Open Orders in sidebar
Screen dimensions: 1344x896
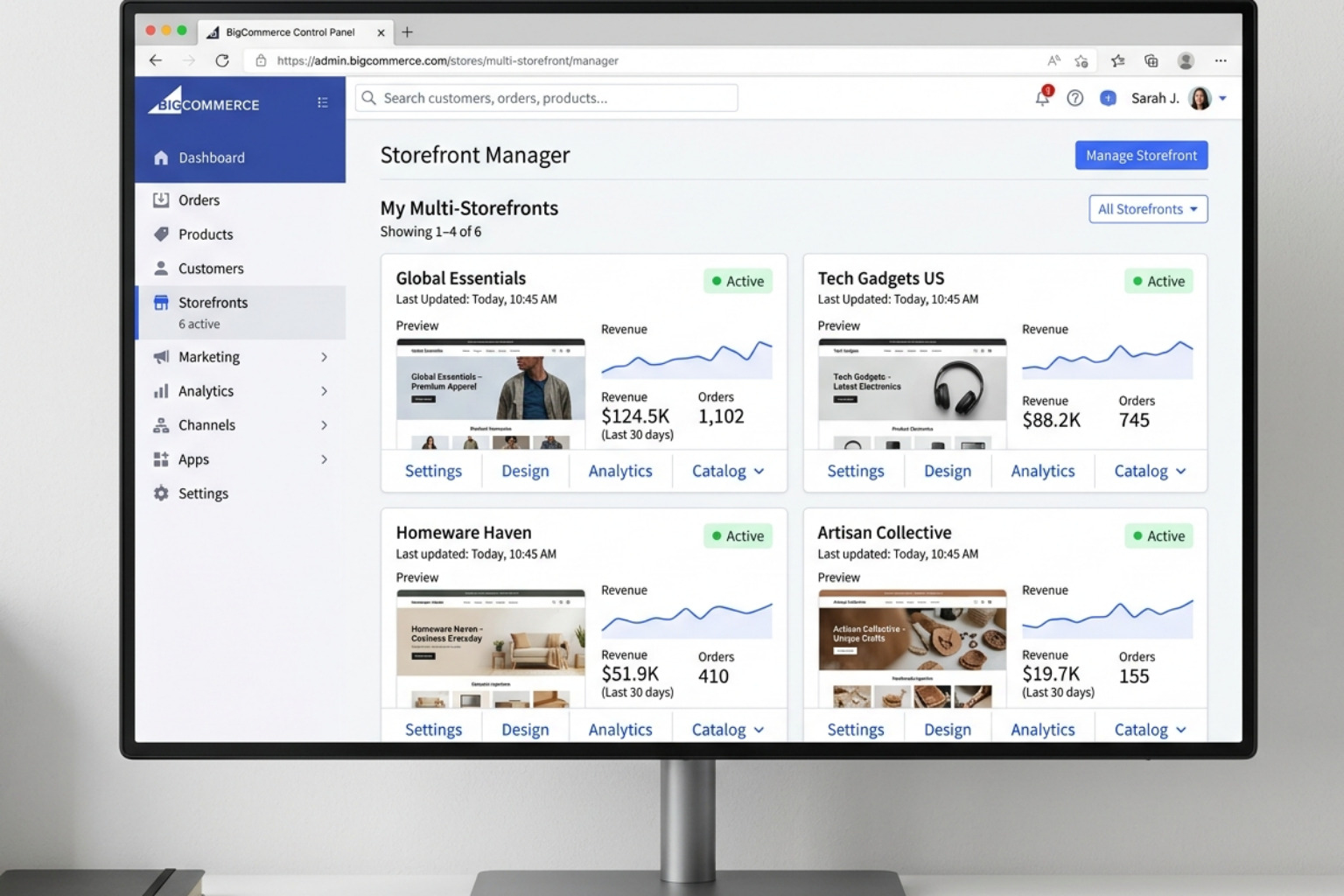point(241,199)
